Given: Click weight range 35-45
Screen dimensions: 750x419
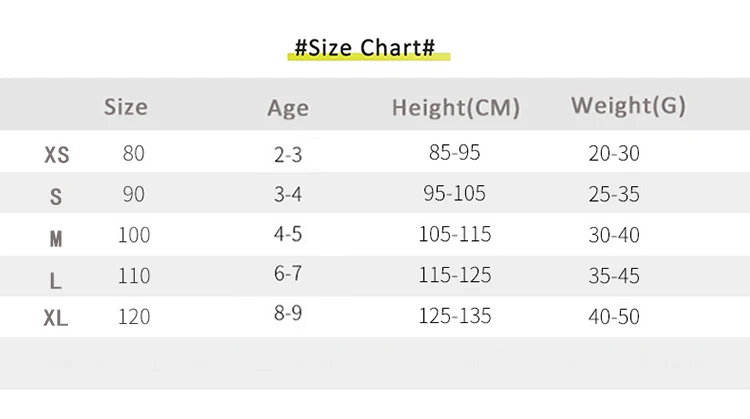Looking at the screenshot, I should (614, 276).
